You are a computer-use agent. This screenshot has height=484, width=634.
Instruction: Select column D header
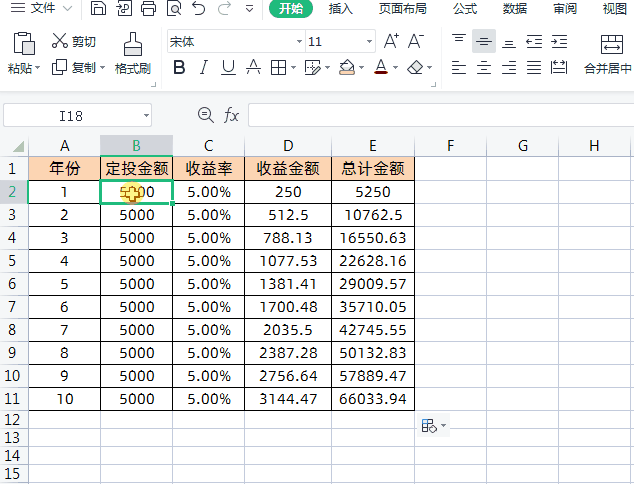288,146
